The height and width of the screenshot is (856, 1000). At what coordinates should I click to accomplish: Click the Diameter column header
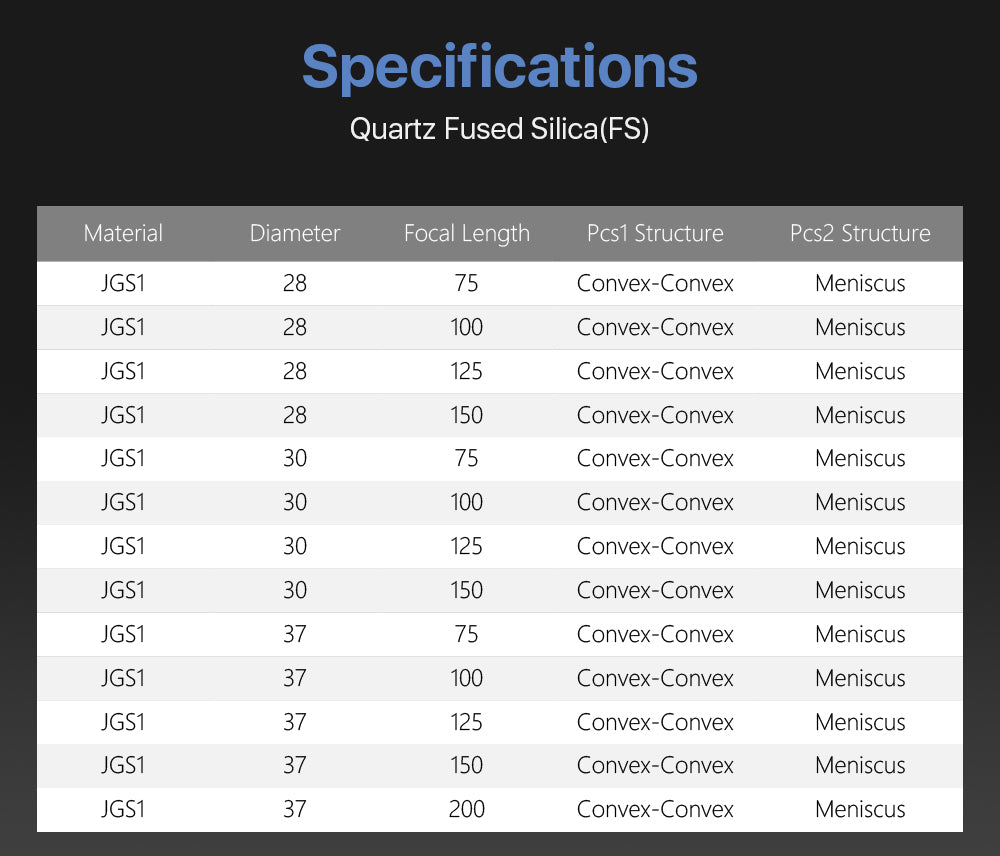point(295,233)
